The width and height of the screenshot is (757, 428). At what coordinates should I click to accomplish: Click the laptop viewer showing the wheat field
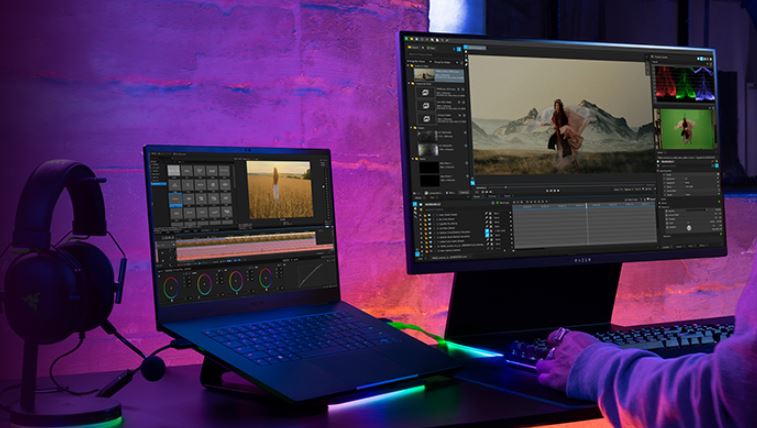pos(280,190)
